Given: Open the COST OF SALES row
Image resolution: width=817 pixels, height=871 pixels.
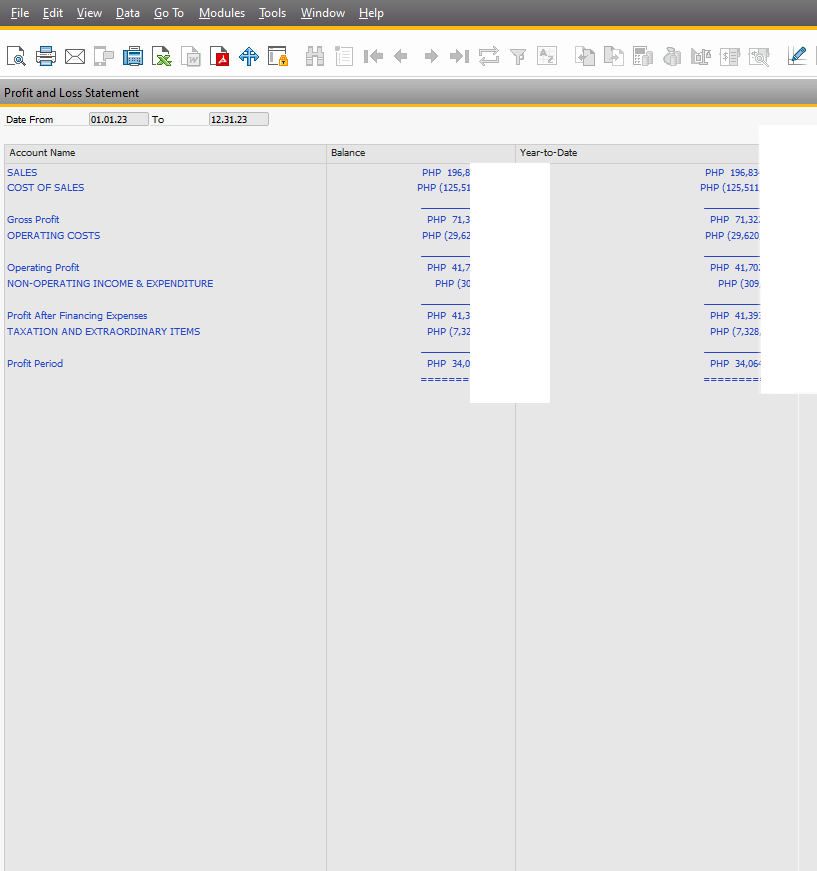Looking at the screenshot, I should (46, 188).
